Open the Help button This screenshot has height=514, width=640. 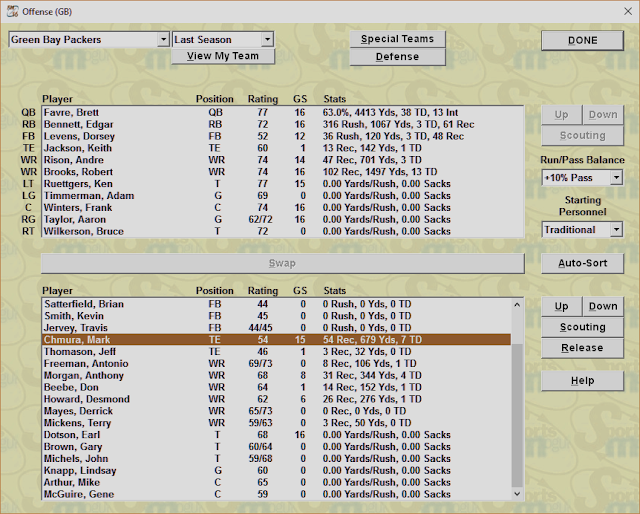click(582, 381)
